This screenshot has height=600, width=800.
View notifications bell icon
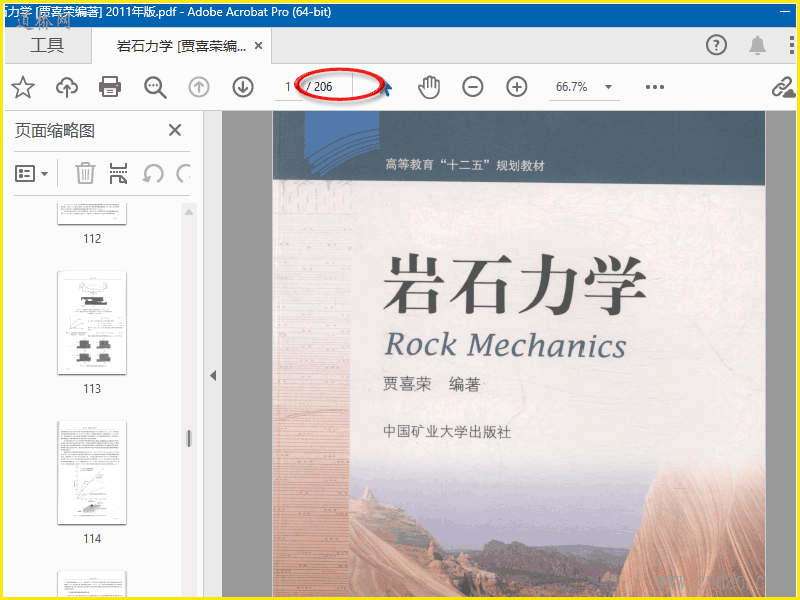tap(757, 45)
